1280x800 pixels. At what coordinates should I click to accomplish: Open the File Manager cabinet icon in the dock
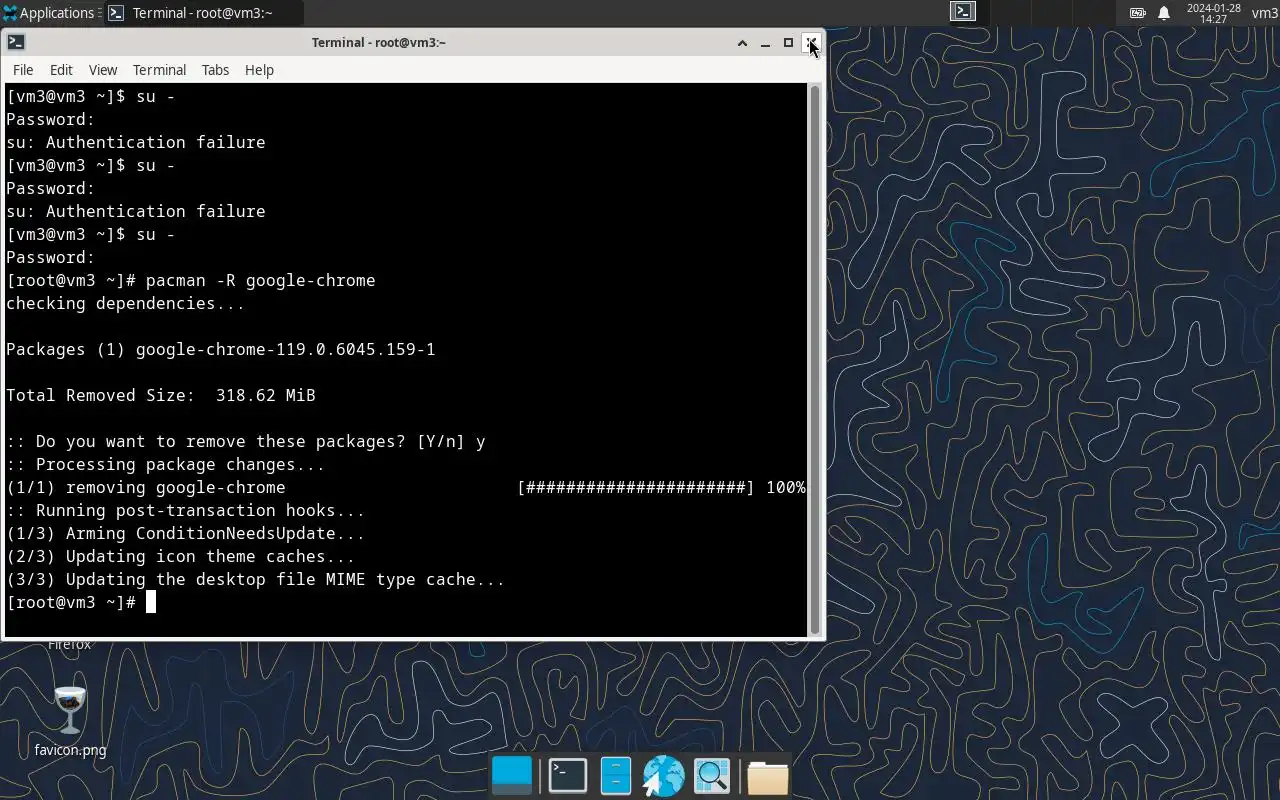(x=616, y=776)
